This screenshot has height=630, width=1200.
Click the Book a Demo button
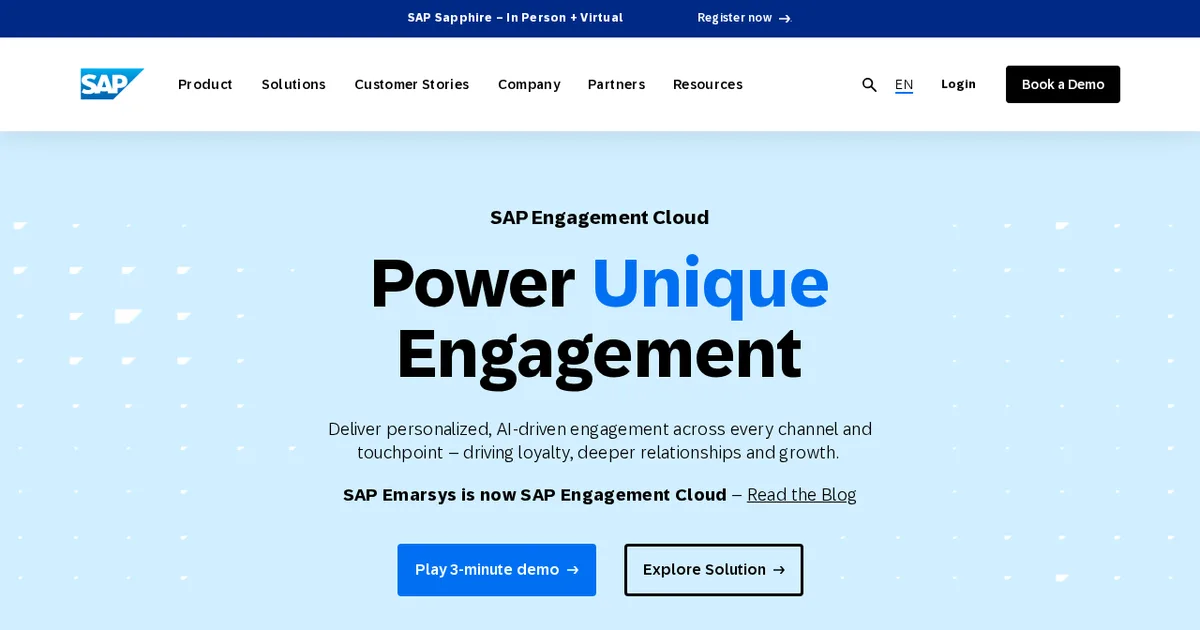[1063, 84]
